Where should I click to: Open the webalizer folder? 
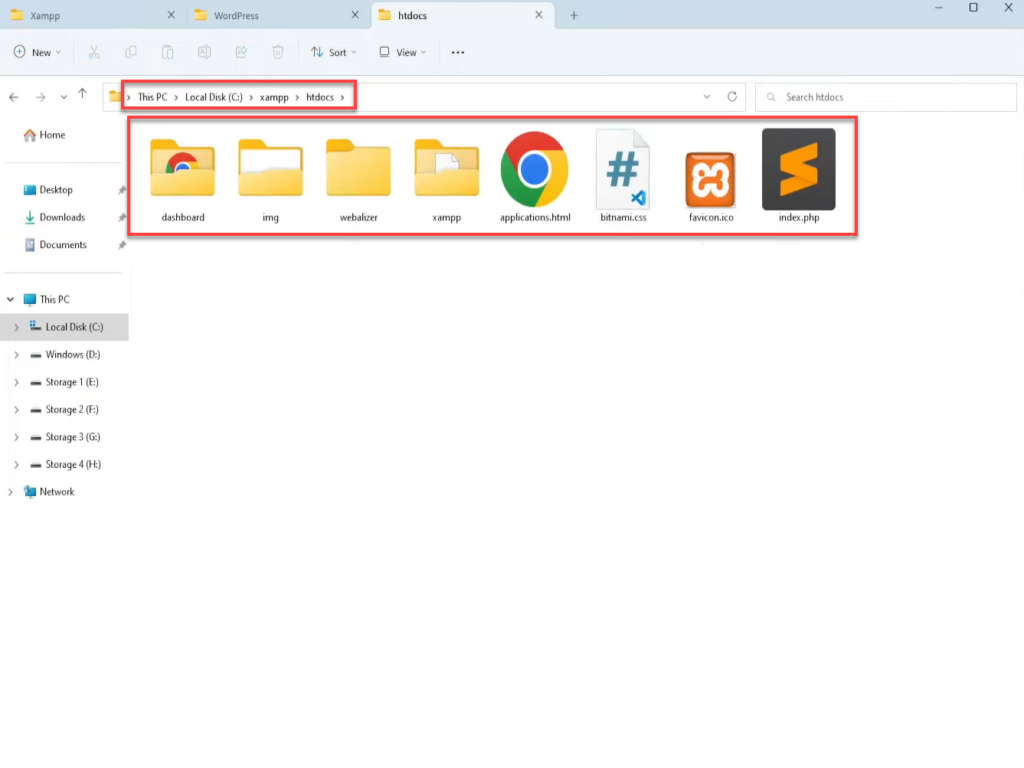point(358,178)
